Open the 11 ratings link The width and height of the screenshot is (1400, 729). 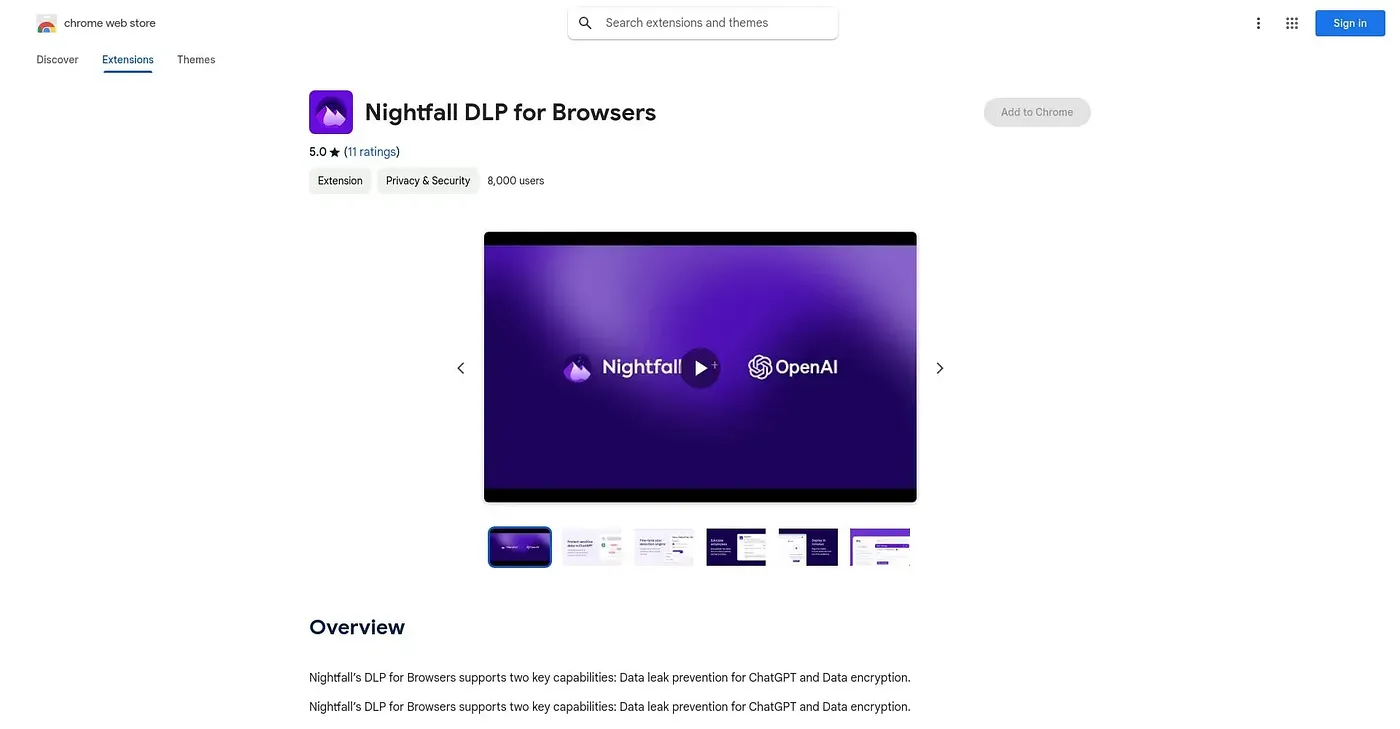point(372,152)
